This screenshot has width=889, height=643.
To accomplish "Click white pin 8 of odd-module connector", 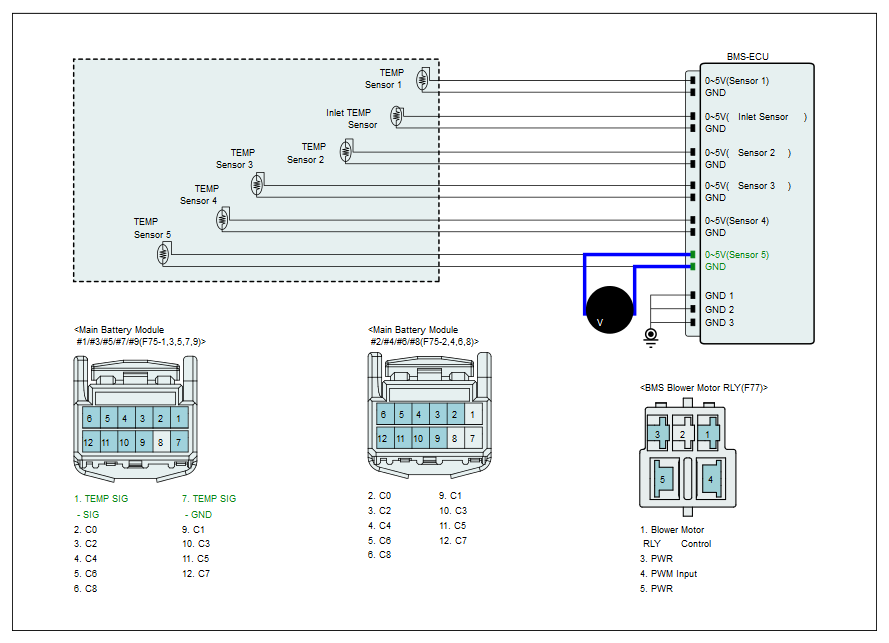I will (x=161, y=442).
